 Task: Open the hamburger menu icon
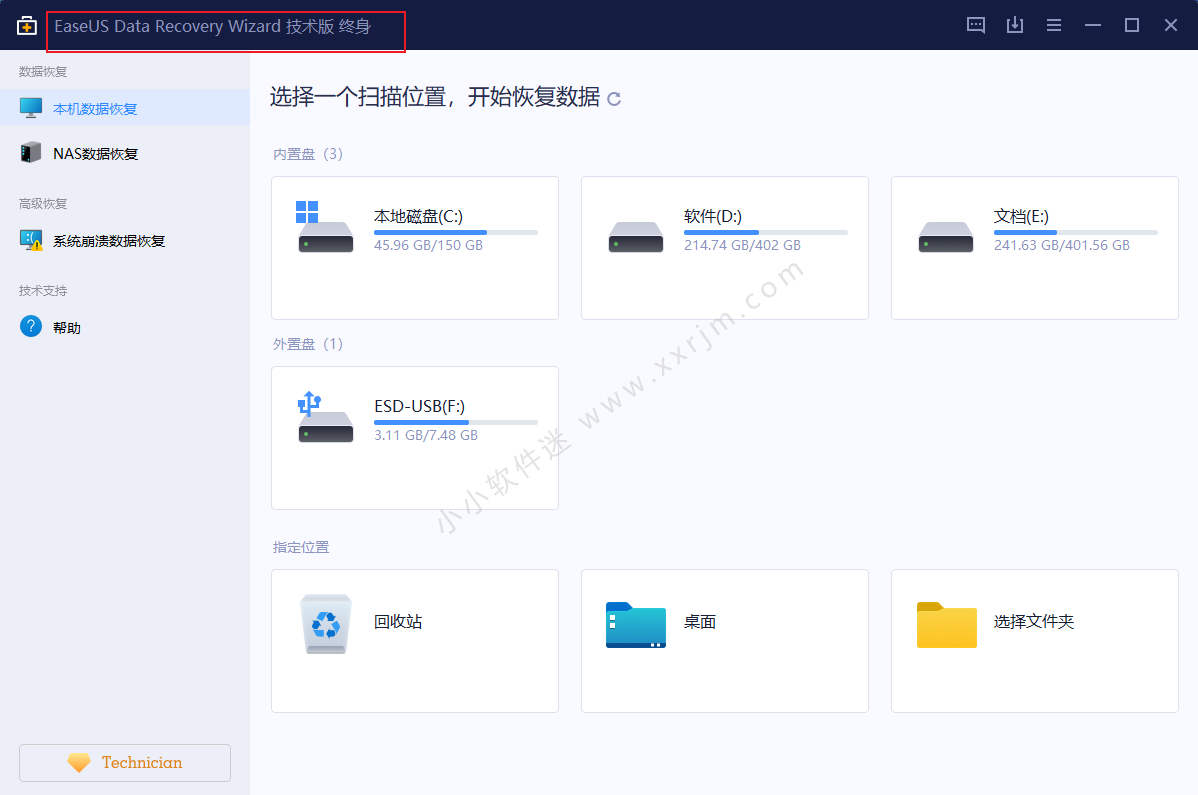1054,25
